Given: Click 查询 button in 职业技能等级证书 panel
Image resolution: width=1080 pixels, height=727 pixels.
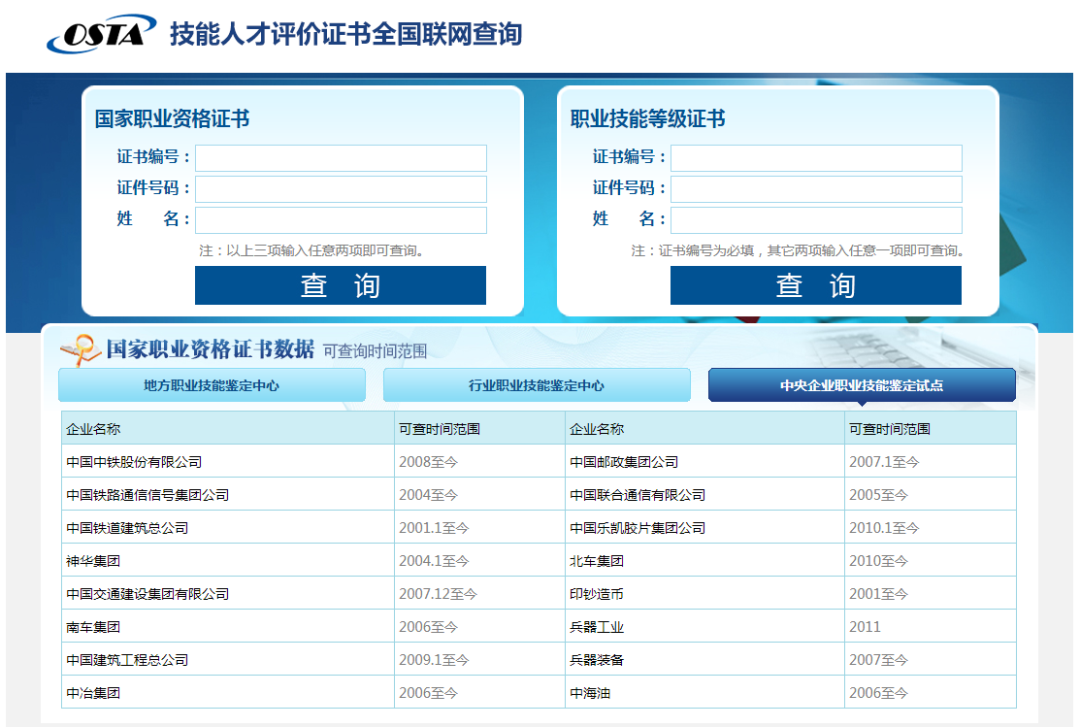Looking at the screenshot, I should (816, 285).
